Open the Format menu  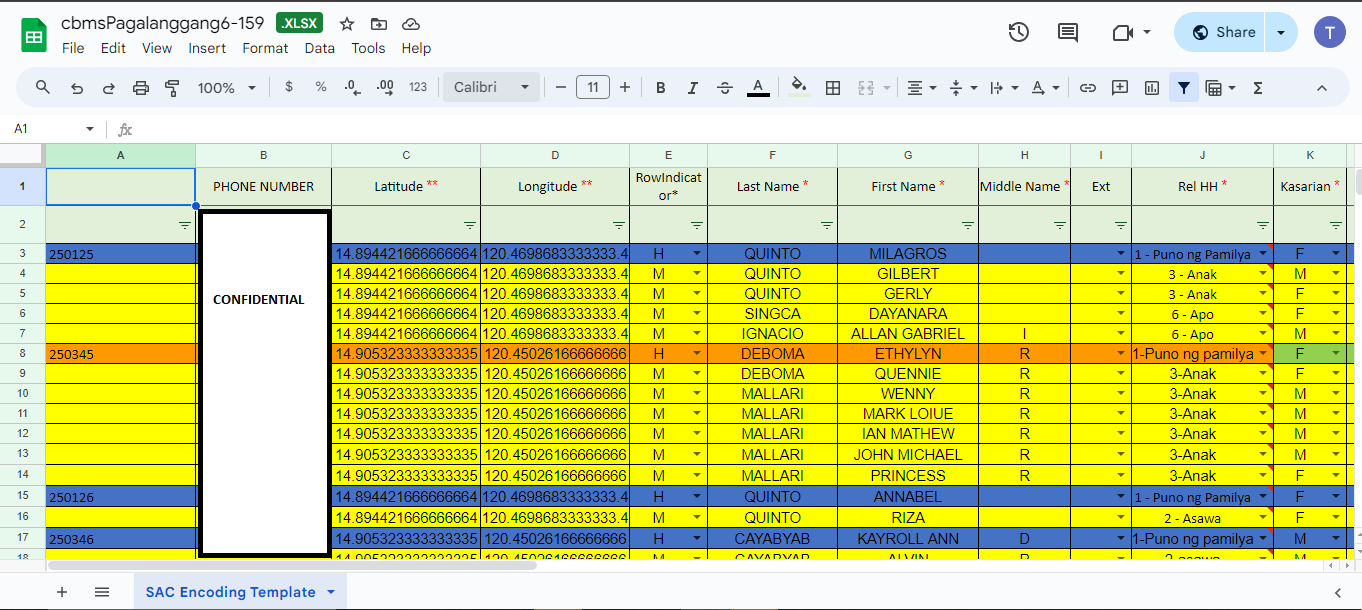point(265,48)
